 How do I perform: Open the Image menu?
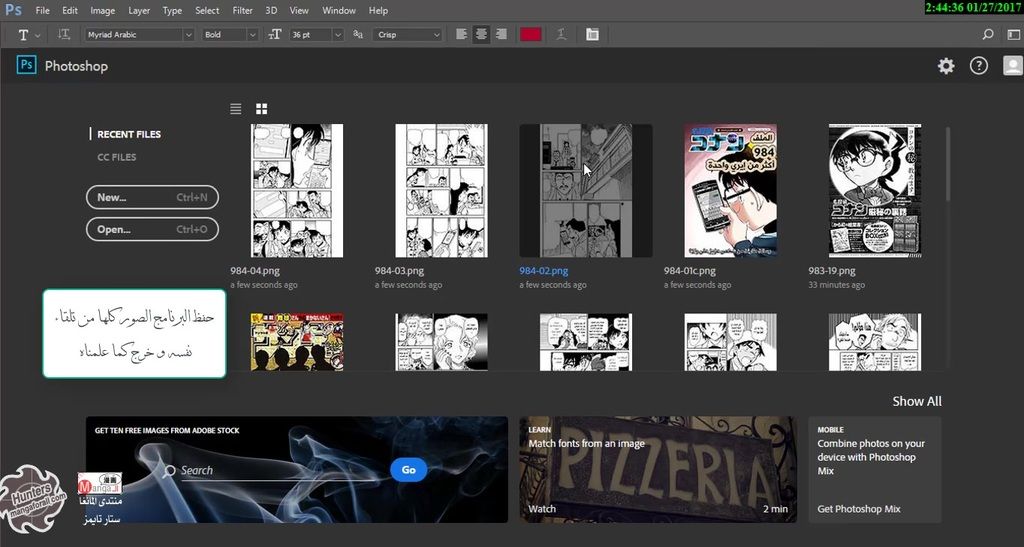[103, 10]
